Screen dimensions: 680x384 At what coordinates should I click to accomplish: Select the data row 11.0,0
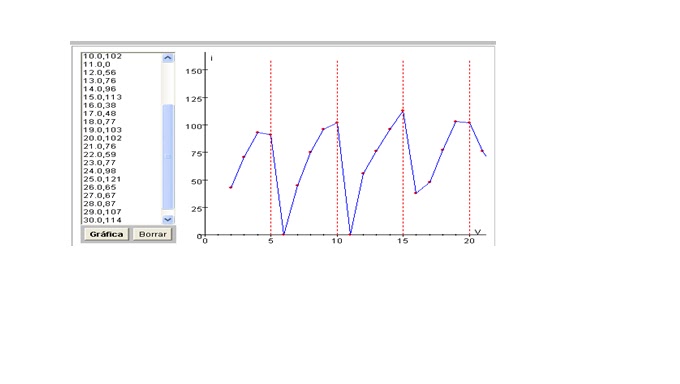(97, 64)
